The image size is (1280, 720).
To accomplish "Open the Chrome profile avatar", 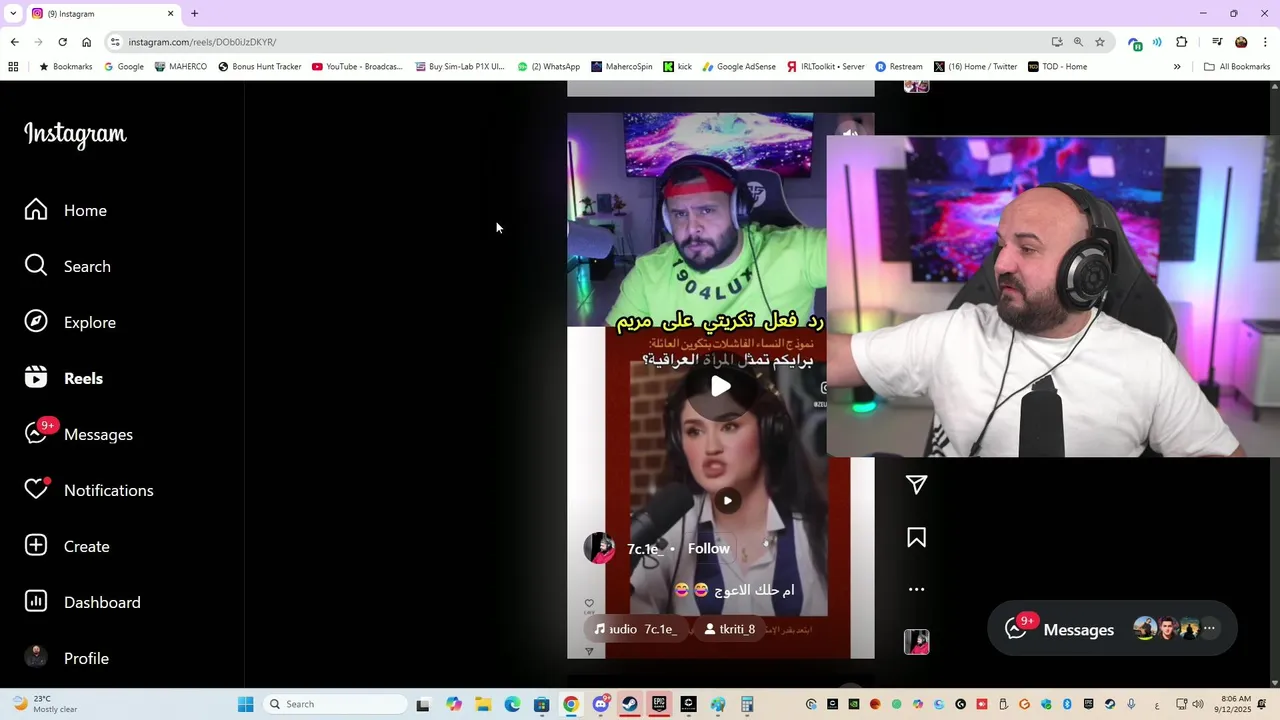I will click(1241, 42).
